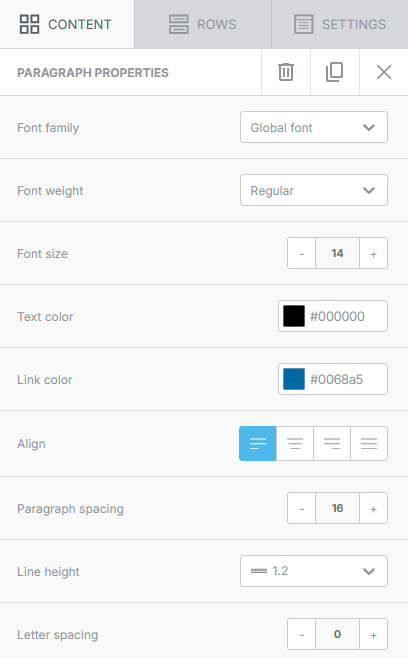Open the Content tab
The width and height of the screenshot is (408, 658).
(x=67, y=24)
